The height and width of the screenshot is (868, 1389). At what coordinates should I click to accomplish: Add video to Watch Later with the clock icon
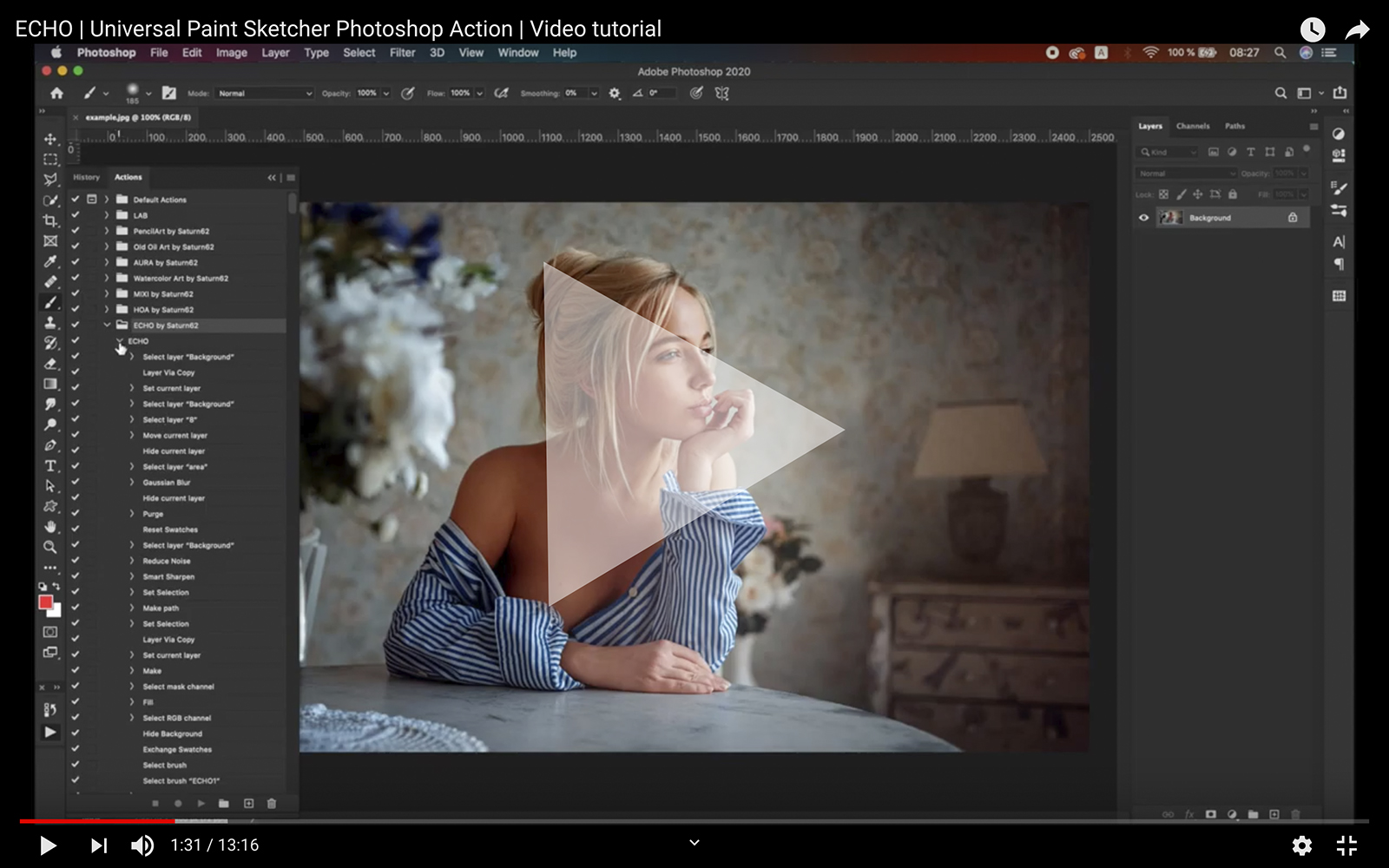click(1313, 30)
